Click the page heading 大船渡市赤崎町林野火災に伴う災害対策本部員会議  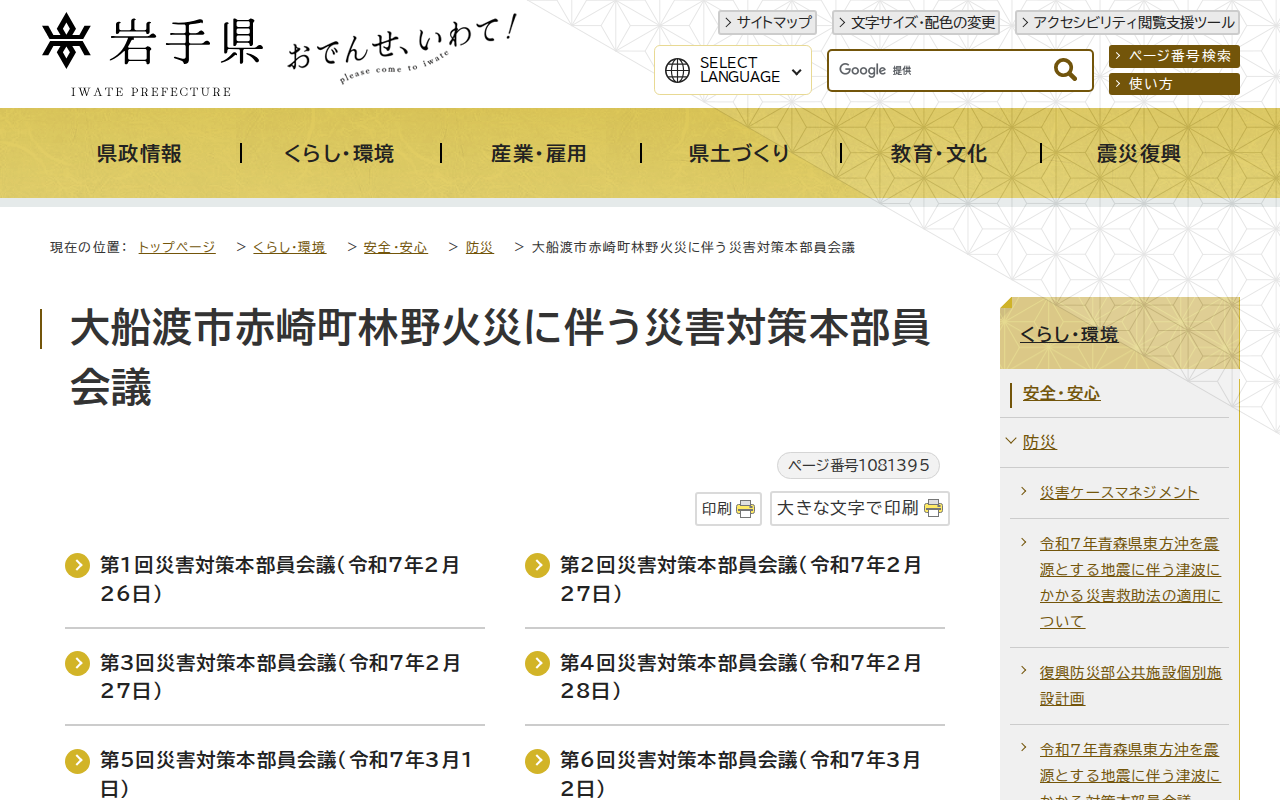(x=500, y=357)
